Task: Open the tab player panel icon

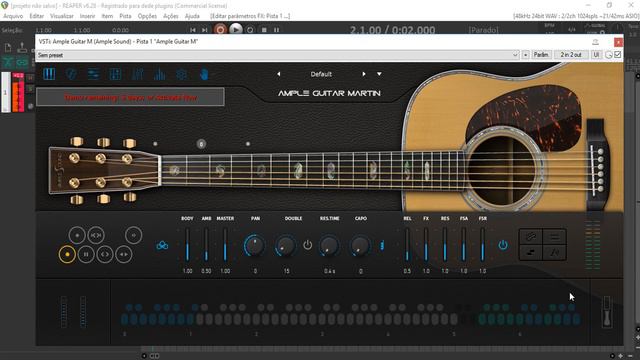Action: [93, 74]
